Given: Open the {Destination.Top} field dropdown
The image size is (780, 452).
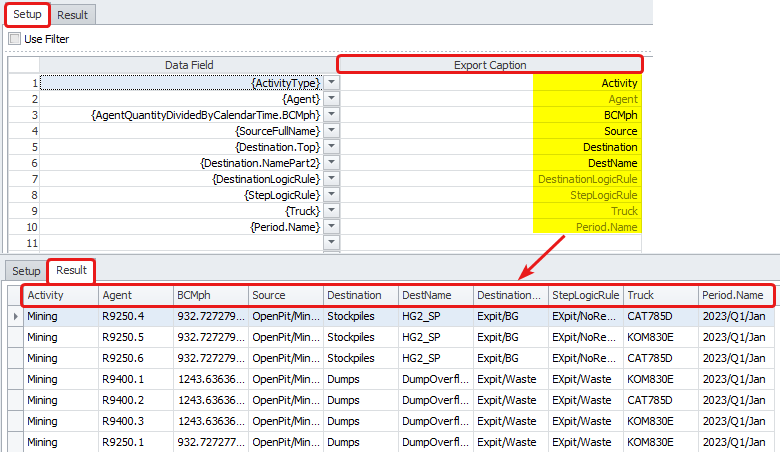Looking at the screenshot, I should coord(332,148).
